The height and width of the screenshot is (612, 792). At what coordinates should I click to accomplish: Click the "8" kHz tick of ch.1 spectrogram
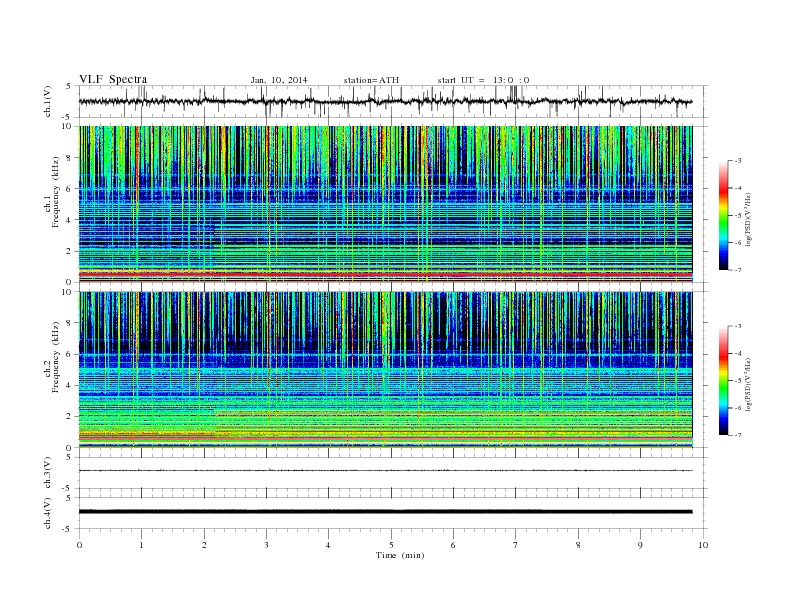69,158
